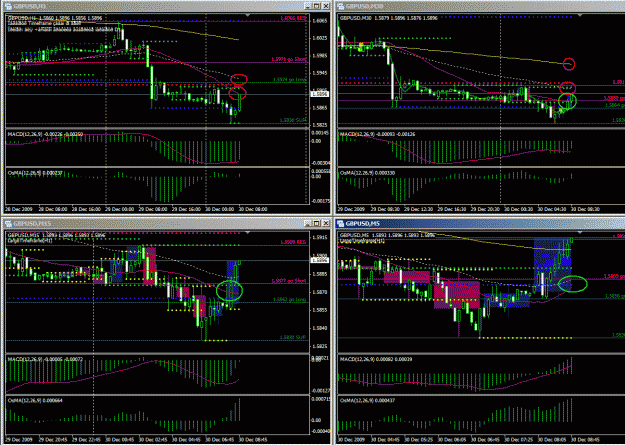
Task: Click '29 Dec 12:30' on M30 time axis
Action: pos(418,209)
